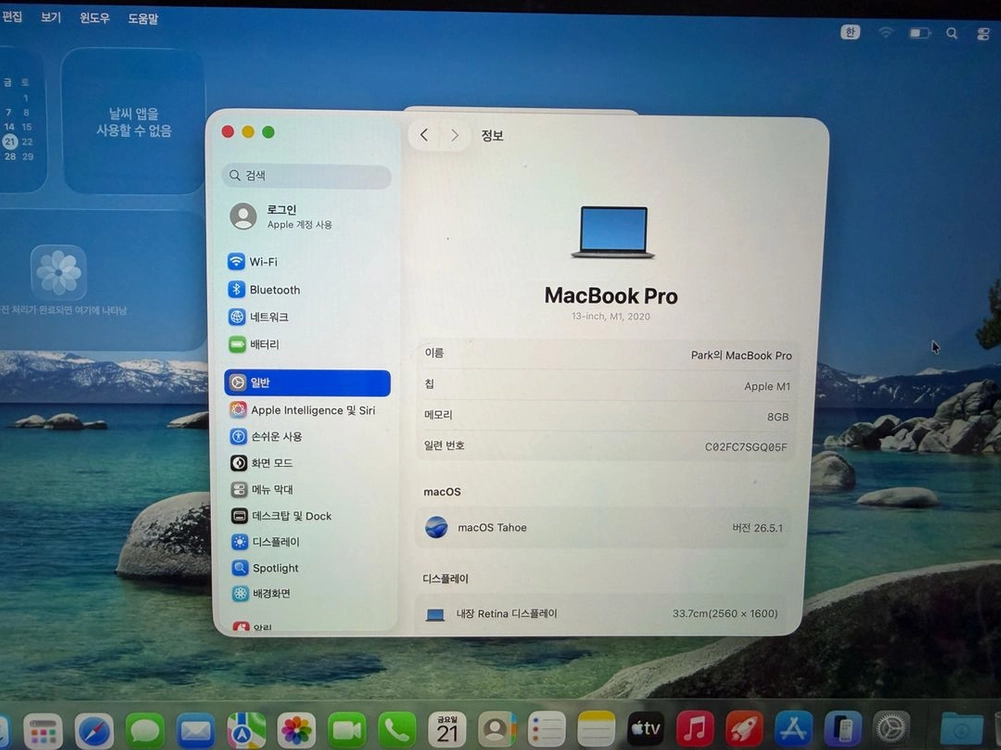Open Reminders from the Dock
Screen dimensions: 1001x750
click(547, 729)
